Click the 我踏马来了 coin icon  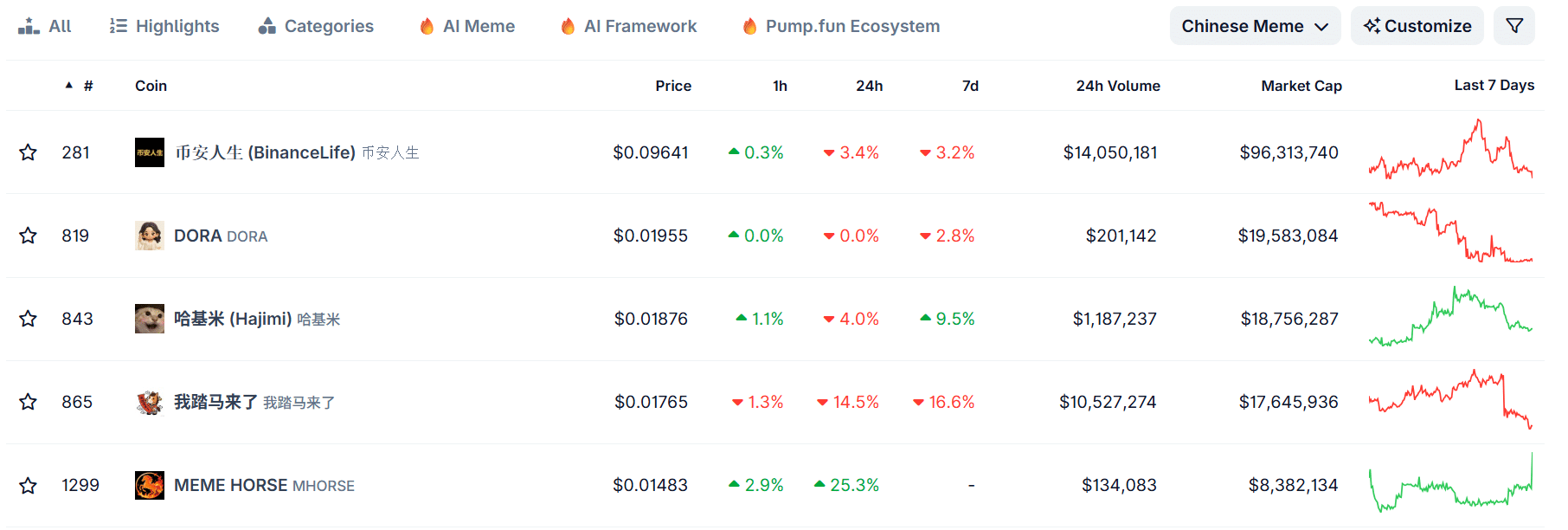click(150, 402)
